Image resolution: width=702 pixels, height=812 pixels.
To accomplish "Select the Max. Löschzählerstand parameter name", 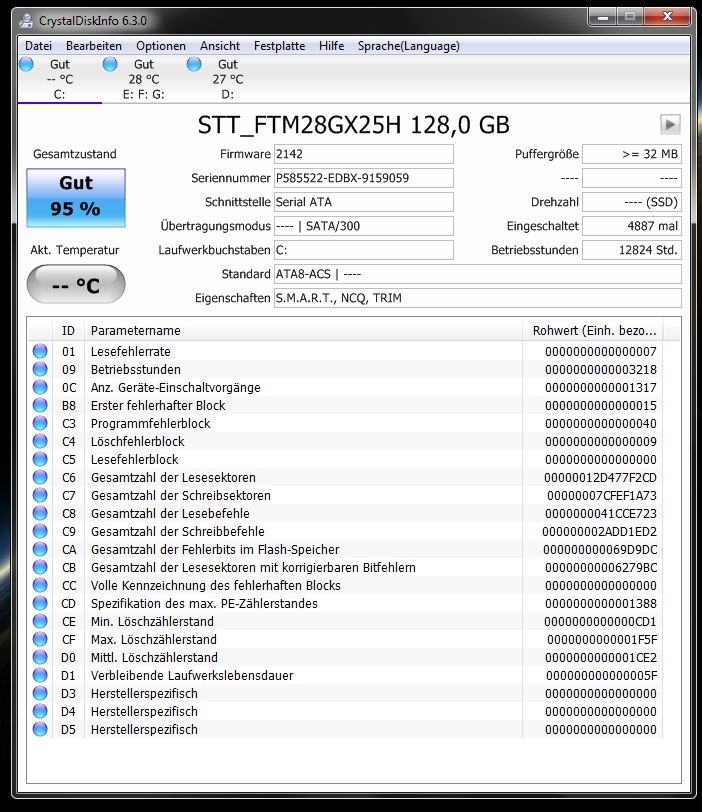I will coord(154,640).
